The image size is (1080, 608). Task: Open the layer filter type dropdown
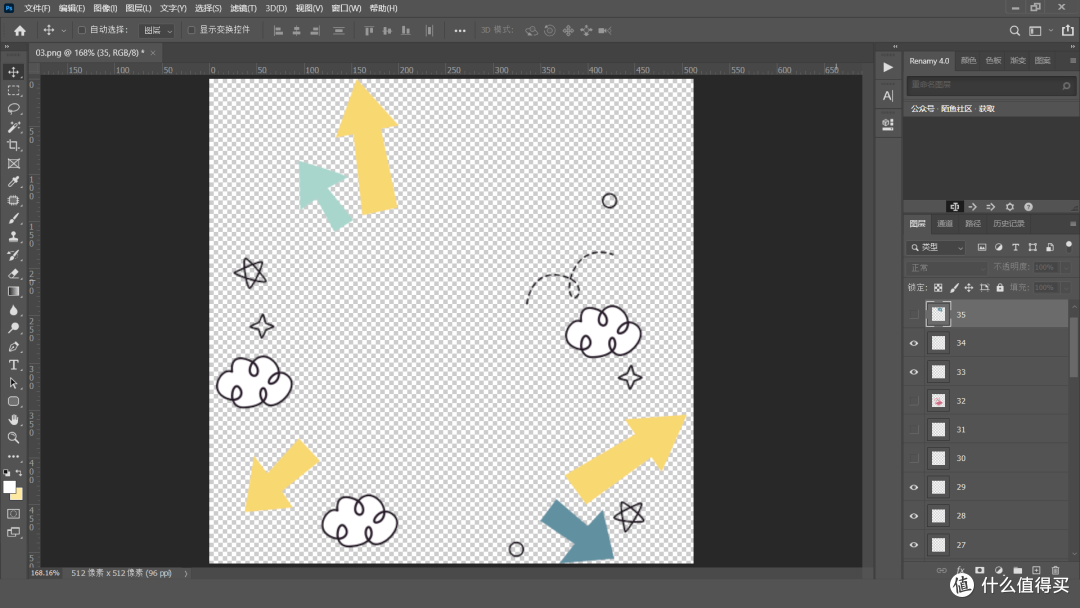pos(937,247)
